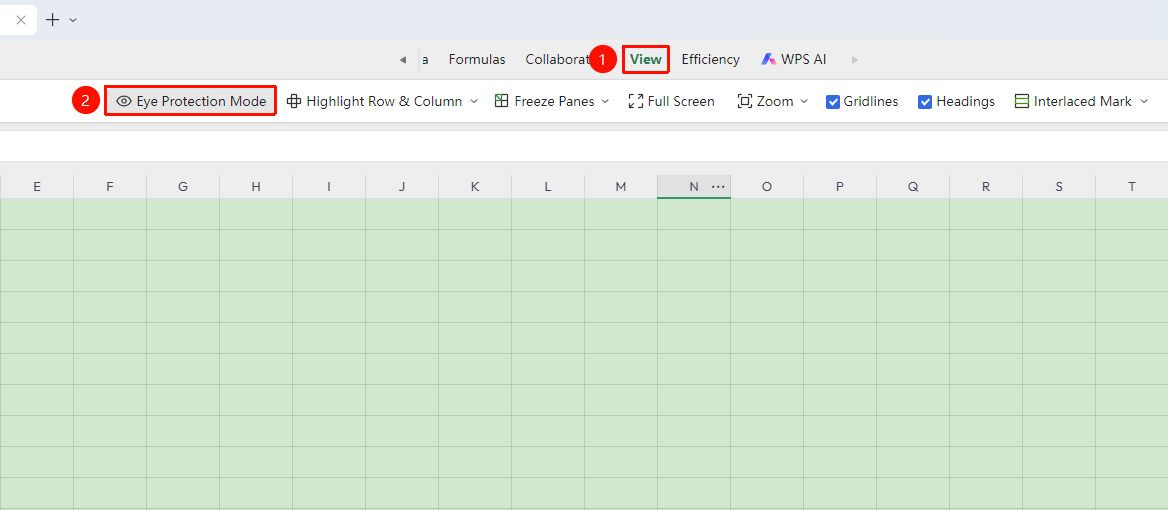Select column N header
Viewport: 1168px width, 510px height.
coord(694,187)
